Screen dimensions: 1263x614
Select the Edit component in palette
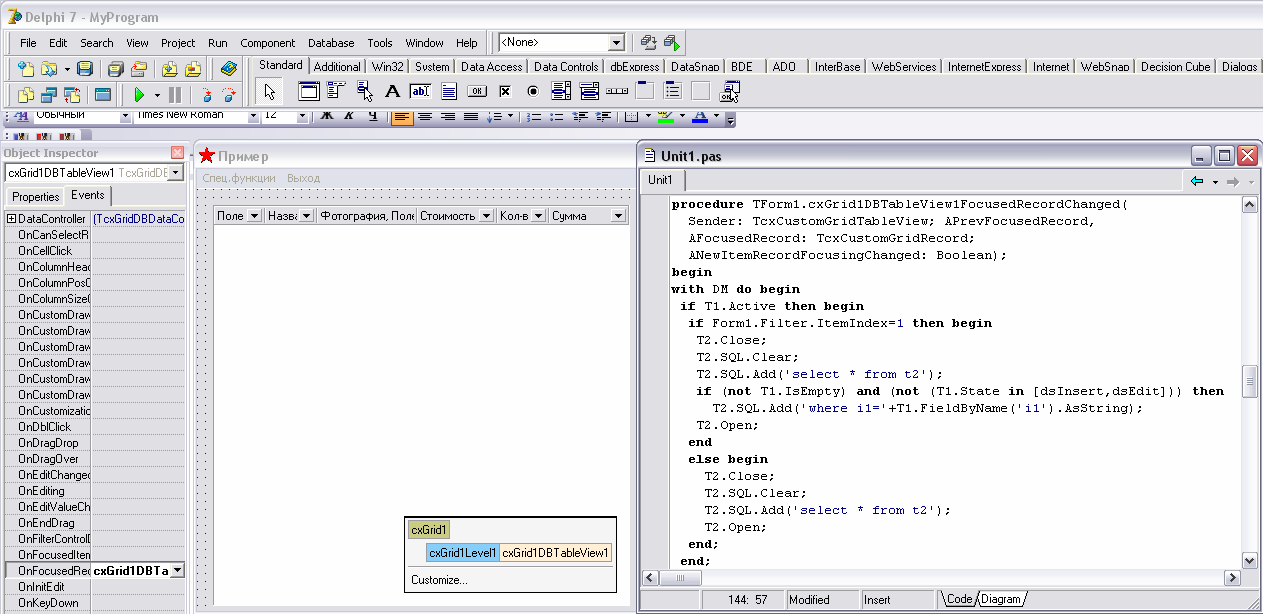click(x=420, y=92)
